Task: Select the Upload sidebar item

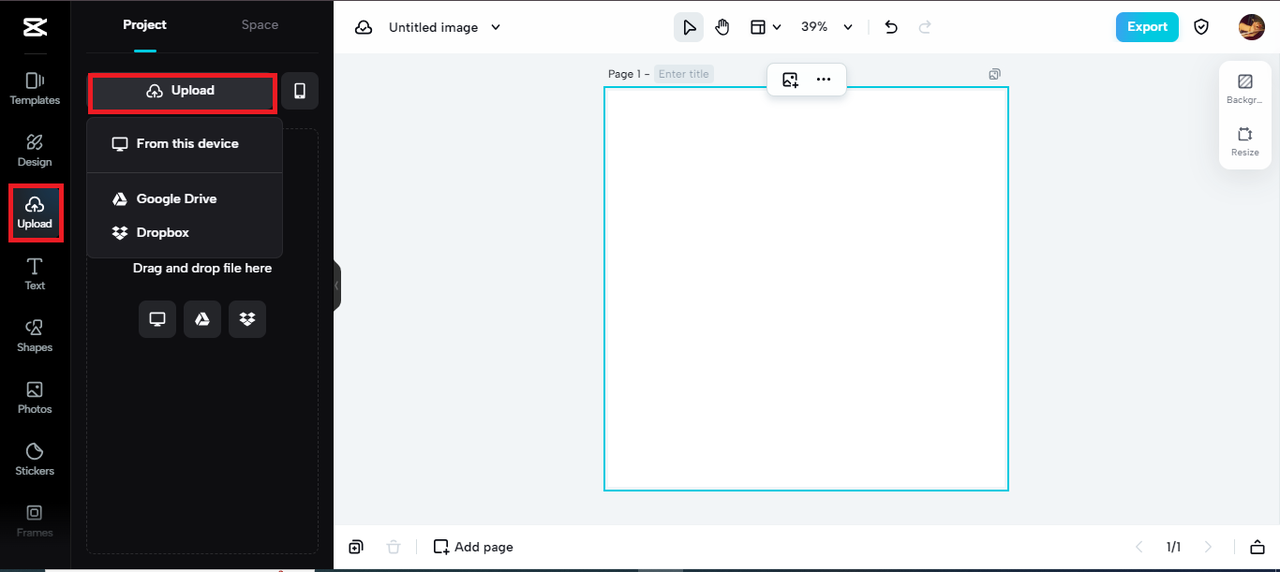Action: pyautogui.click(x=35, y=212)
